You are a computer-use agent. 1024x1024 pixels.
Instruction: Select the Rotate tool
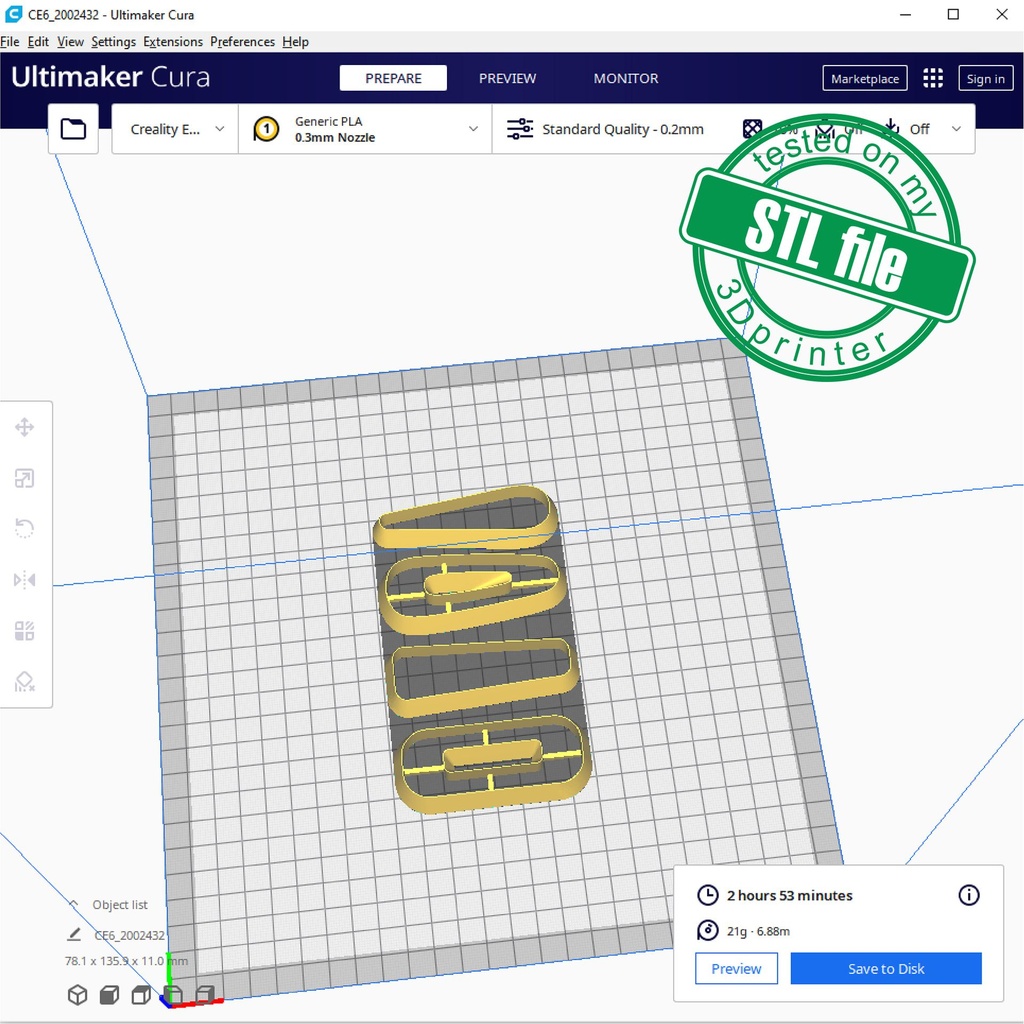coord(25,529)
